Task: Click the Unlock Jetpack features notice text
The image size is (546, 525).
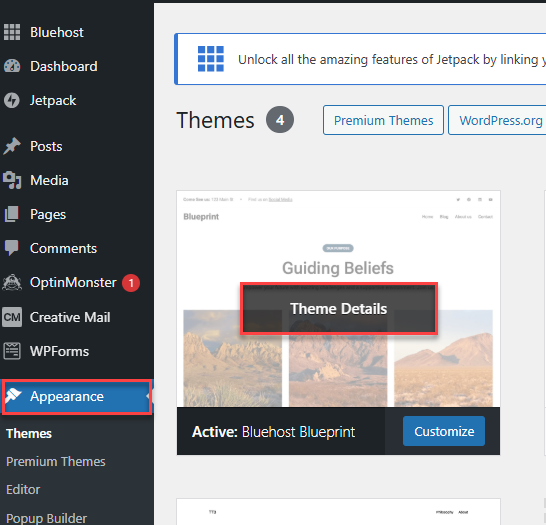Action: 392,60
